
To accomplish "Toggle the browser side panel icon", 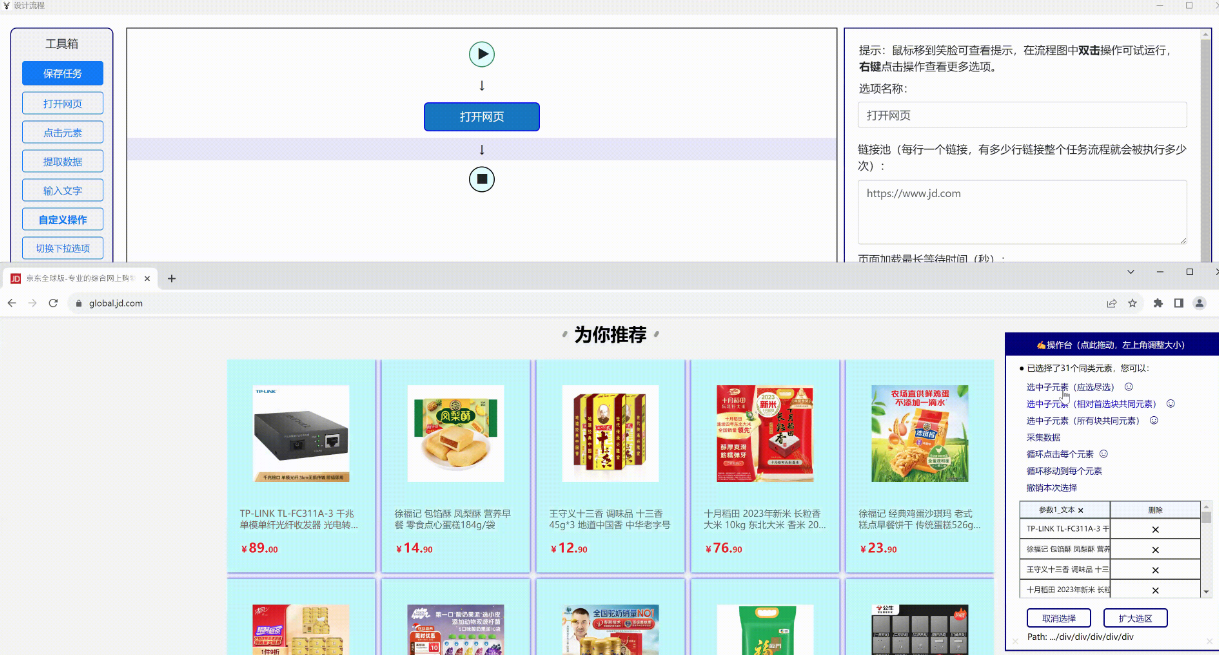I will [x=1179, y=303].
